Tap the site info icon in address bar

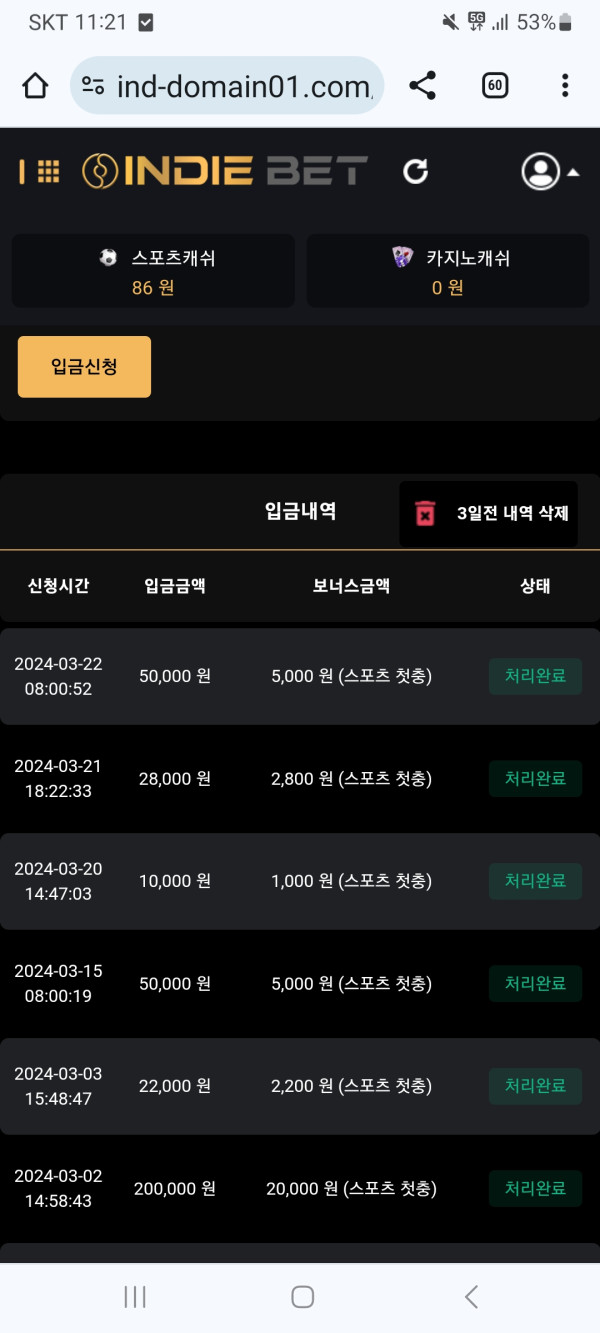pyautogui.click(x=93, y=86)
